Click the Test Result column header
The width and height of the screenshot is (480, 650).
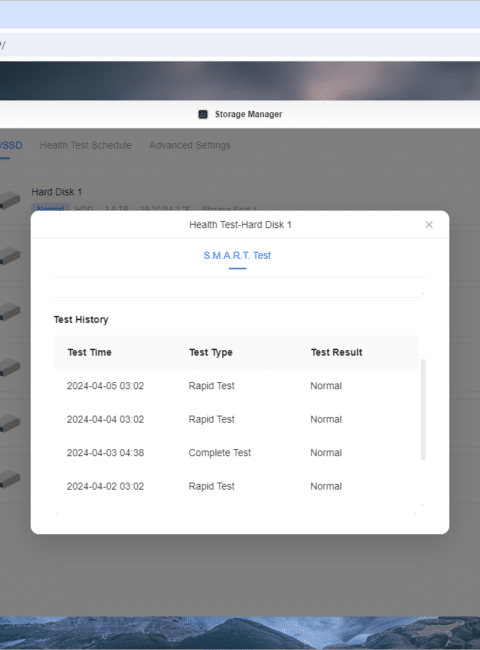tap(337, 352)
